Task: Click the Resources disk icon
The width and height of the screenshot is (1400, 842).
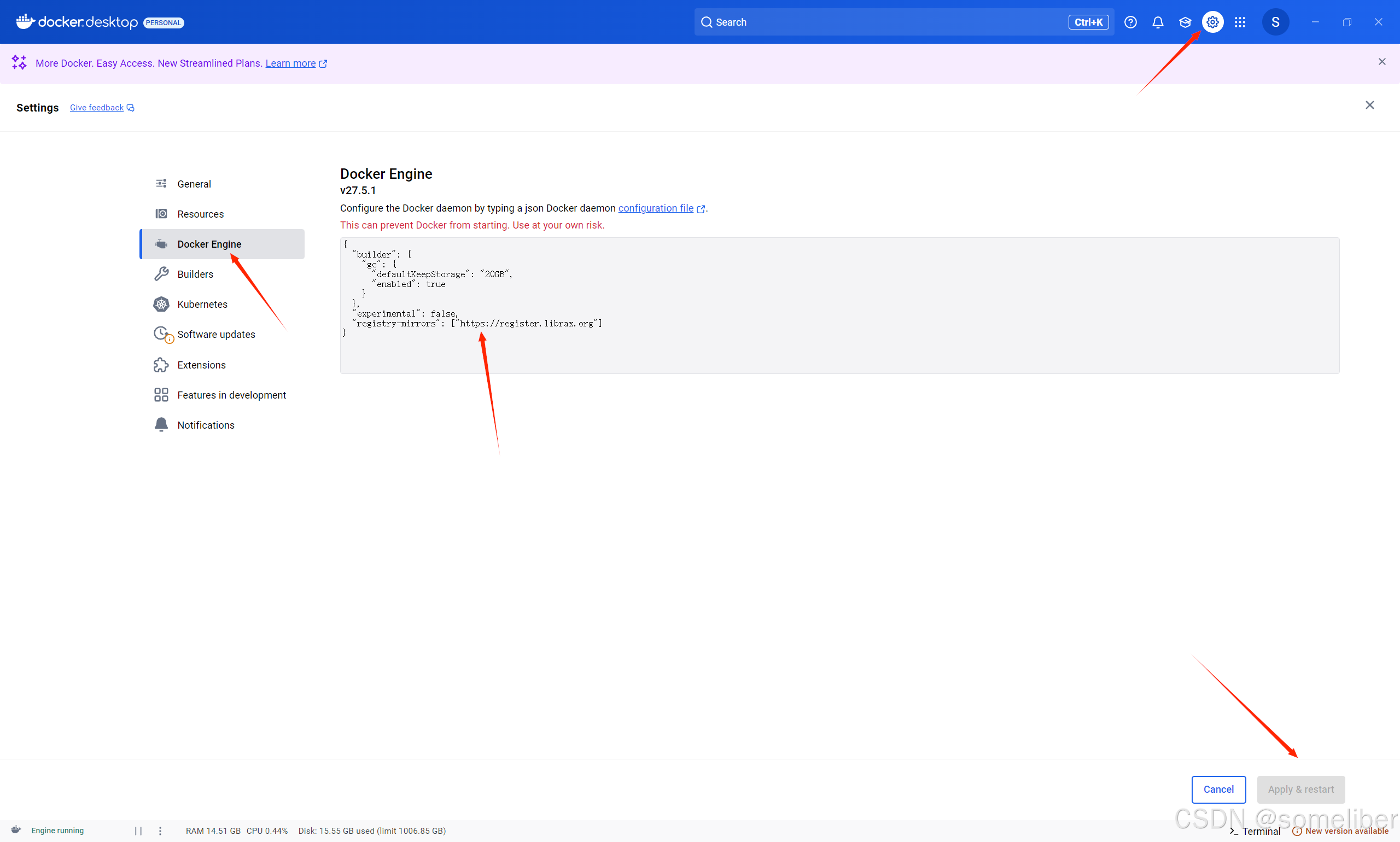Action: 161,213
